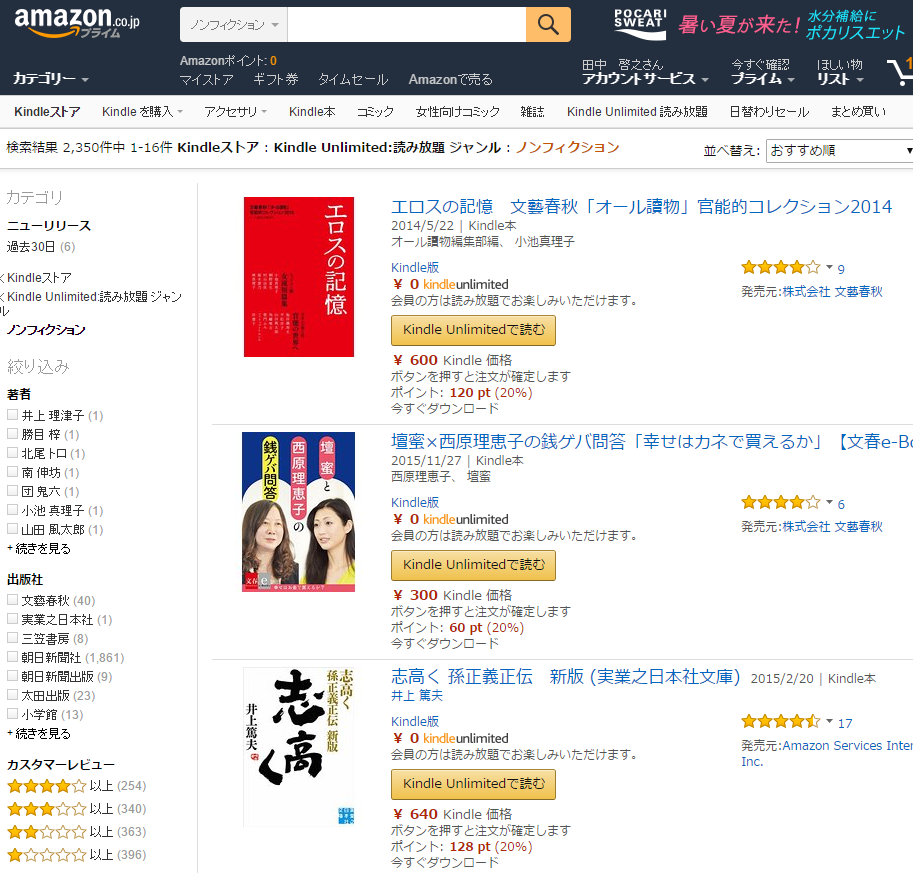Open エロスの記憶 red cover thumbnail

point(299,277)
